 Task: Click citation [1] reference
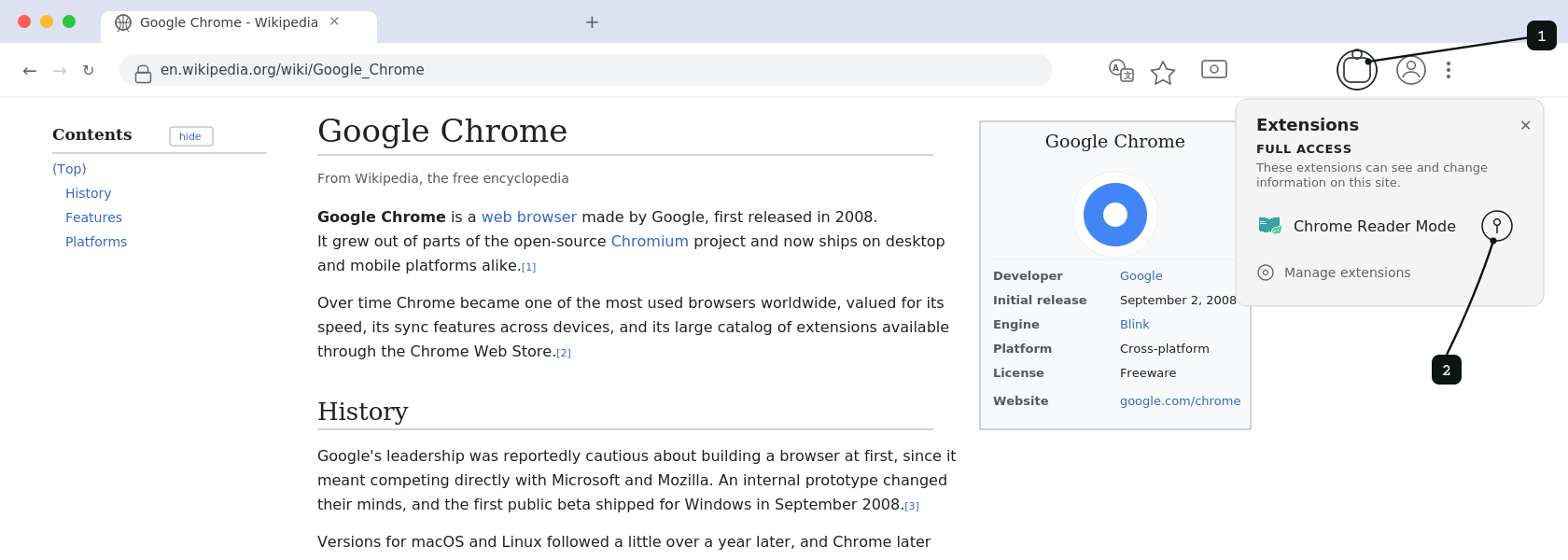(x=529, y=267)
